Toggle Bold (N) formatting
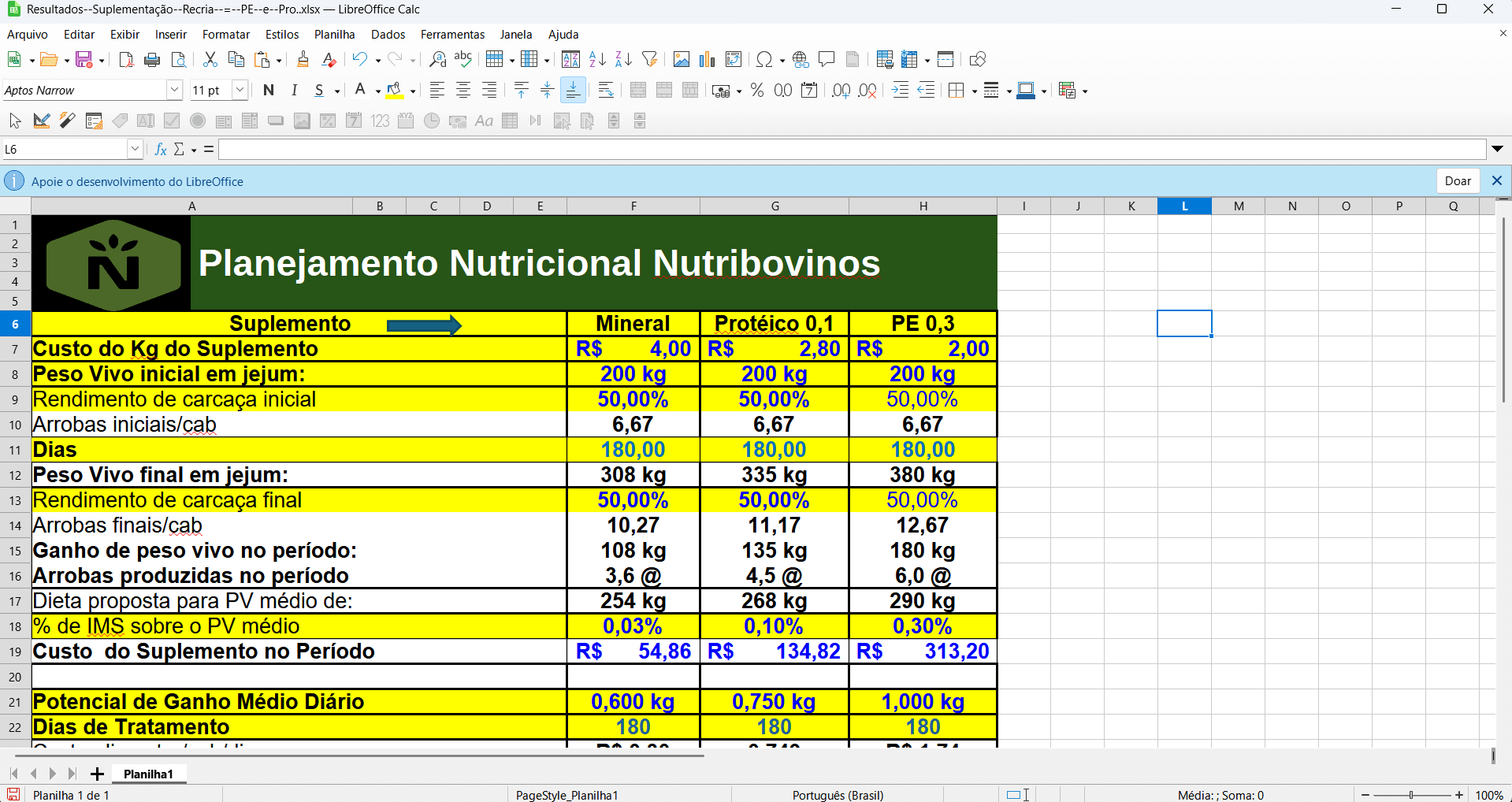Screen dimensions: 1512x802 [x=269, y=91]
